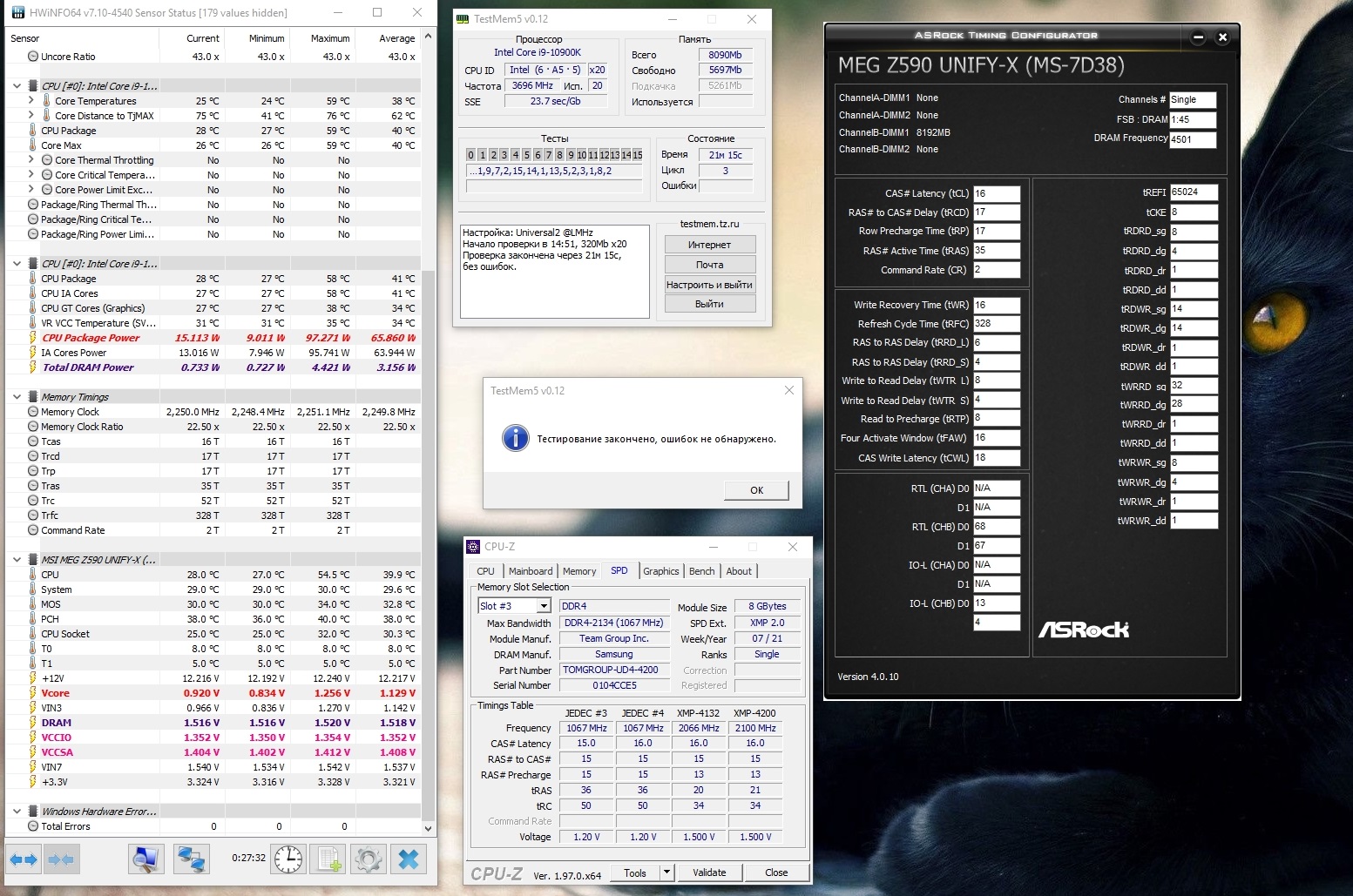This screenshot has height=896, width=1353.
Task: Click the Validate button in CPU-Z
Action: pyautogui.click(x=709, y=872)
